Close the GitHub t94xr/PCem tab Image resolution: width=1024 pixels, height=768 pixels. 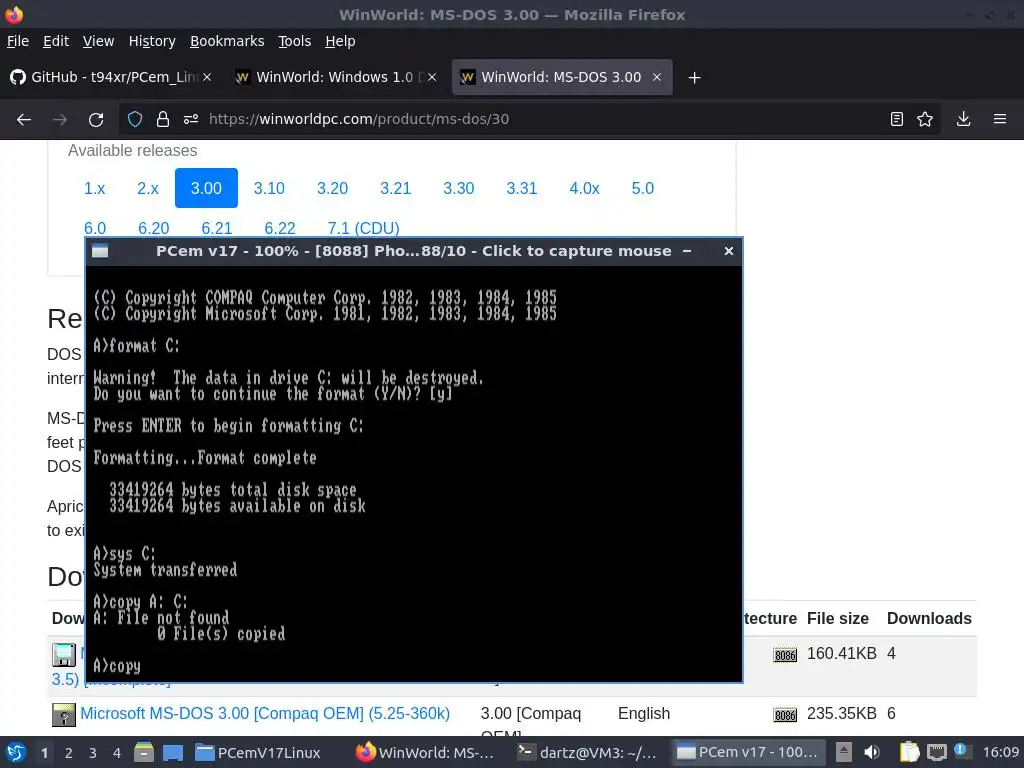[x=207, y=77]
